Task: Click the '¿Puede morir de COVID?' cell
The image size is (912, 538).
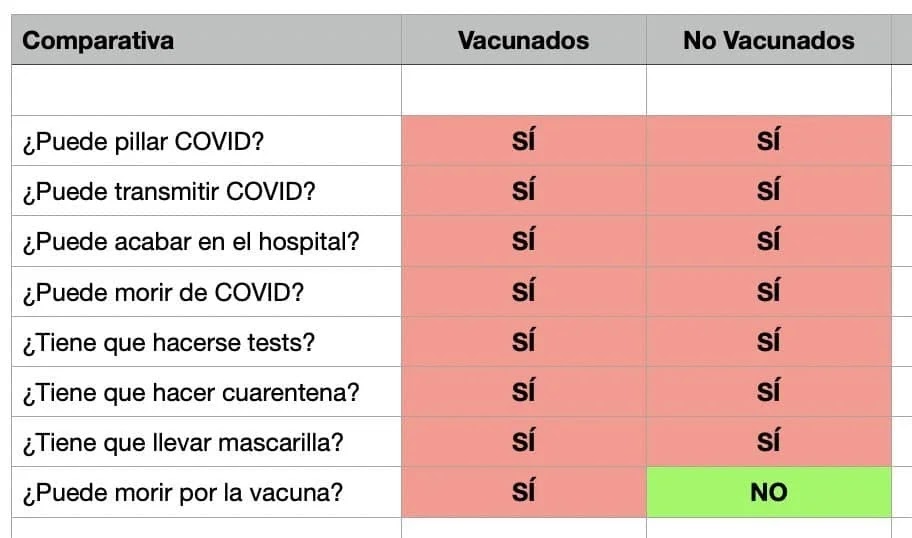Action: pyautogui.click(x=206, y=292)
